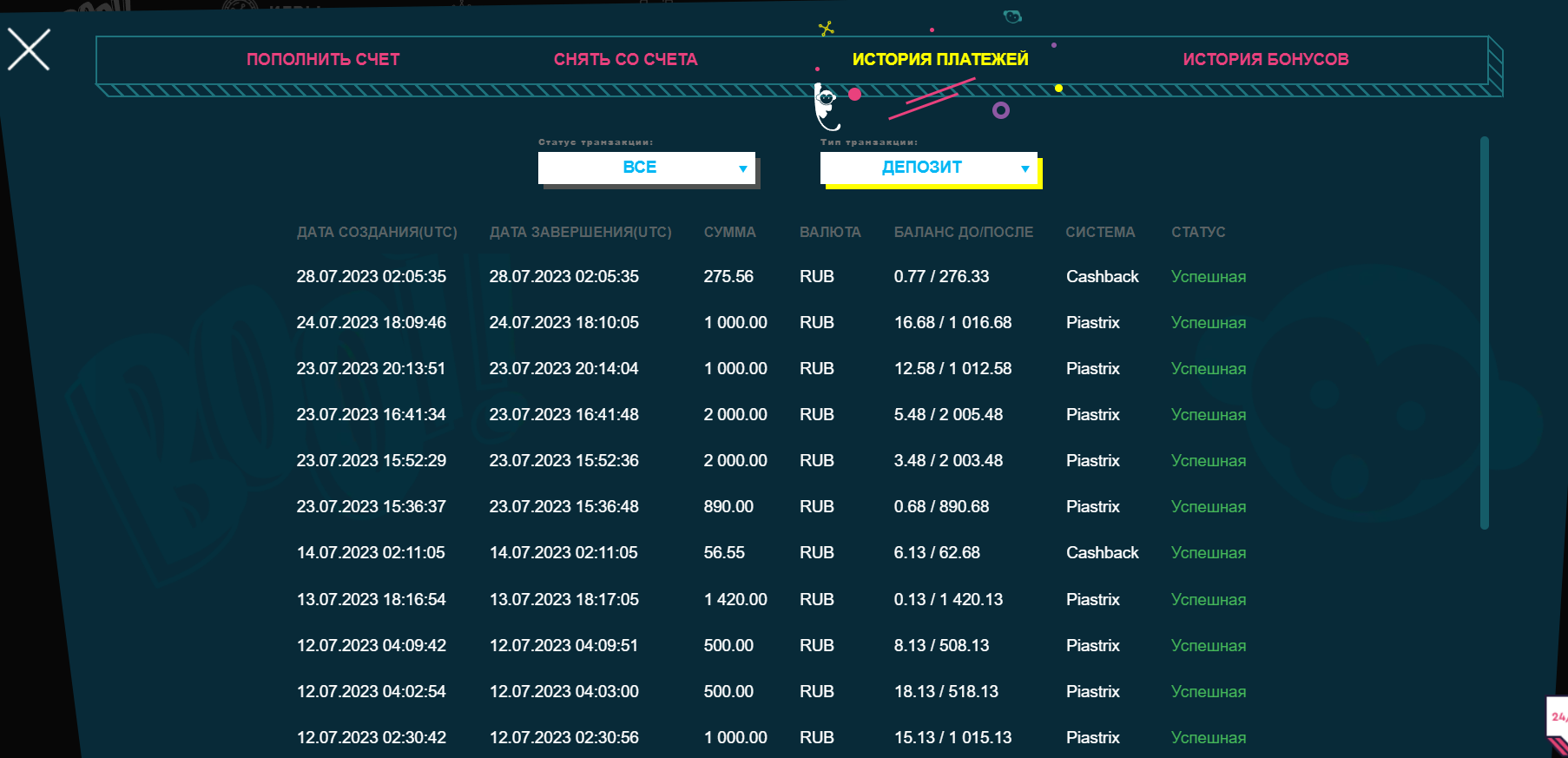Select the История платежей tab
This screenshot has height=758, width=1568.
pyautogui.click(x=939, y=60)
